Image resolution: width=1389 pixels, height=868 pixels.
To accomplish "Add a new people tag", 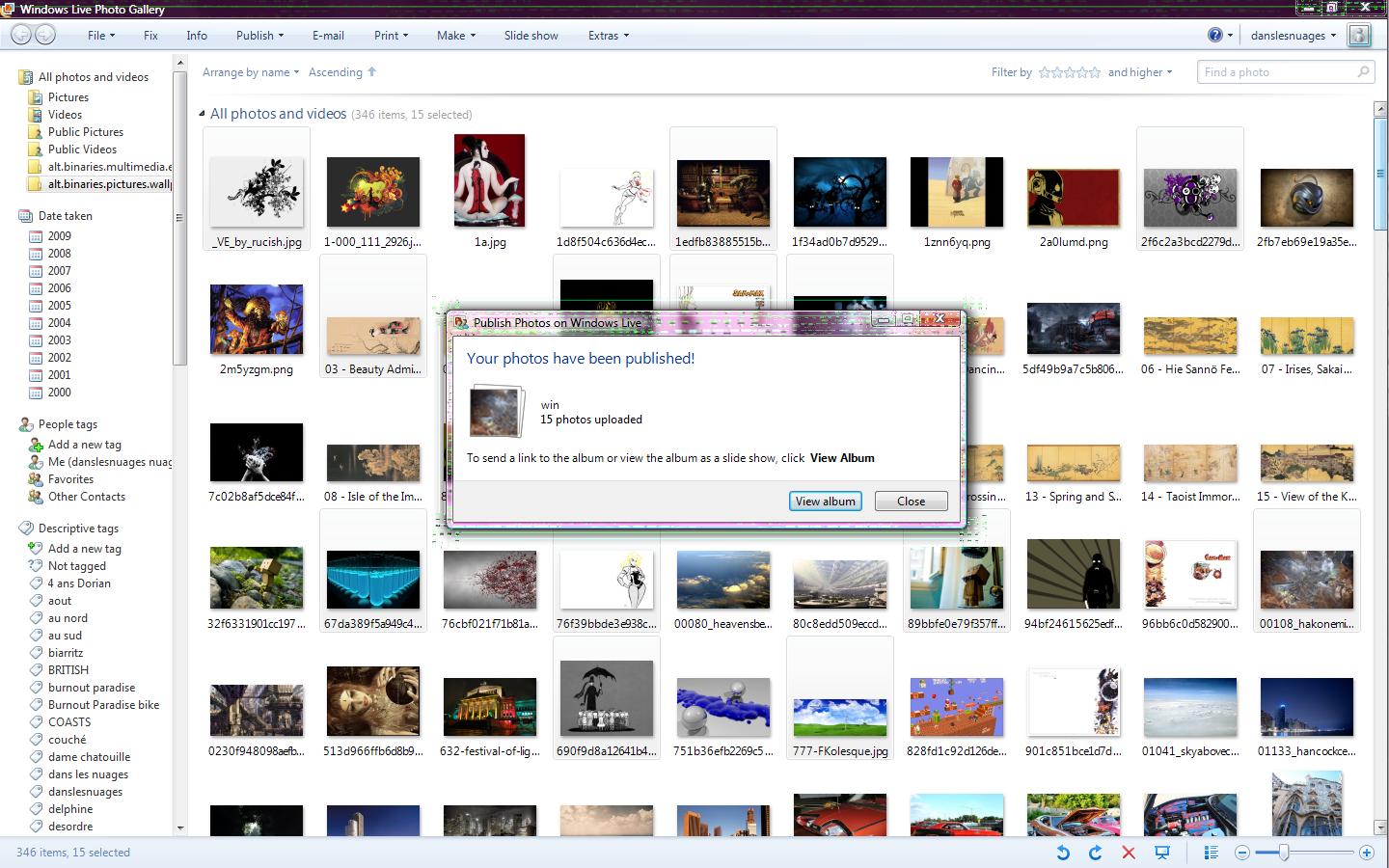I will tap(85, 445).
